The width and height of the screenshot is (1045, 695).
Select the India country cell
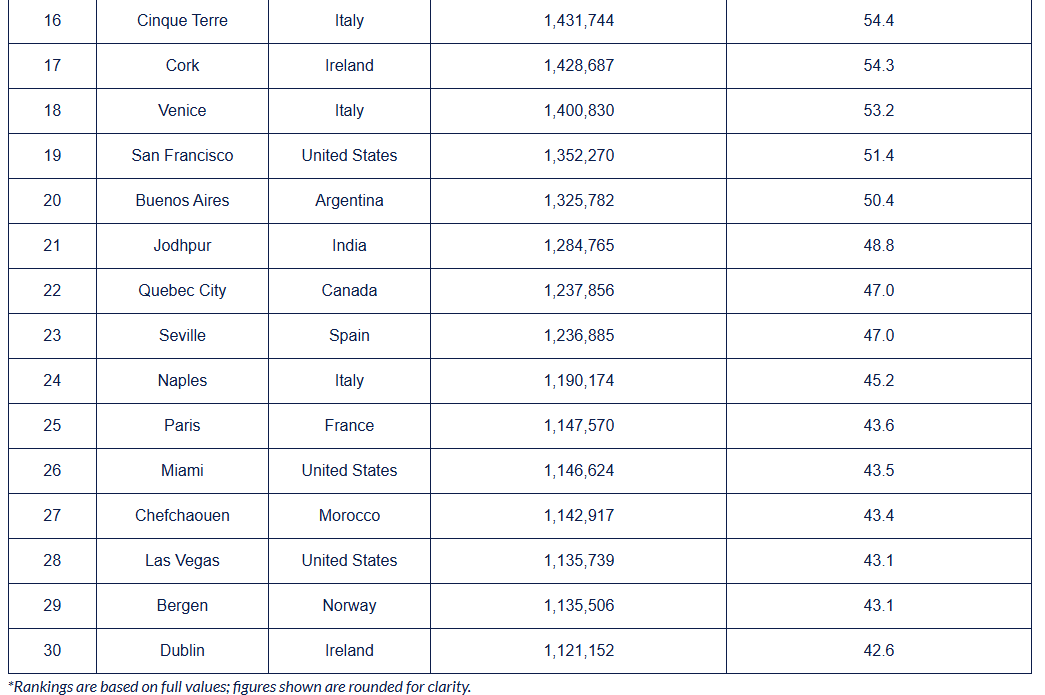point(349,245)
